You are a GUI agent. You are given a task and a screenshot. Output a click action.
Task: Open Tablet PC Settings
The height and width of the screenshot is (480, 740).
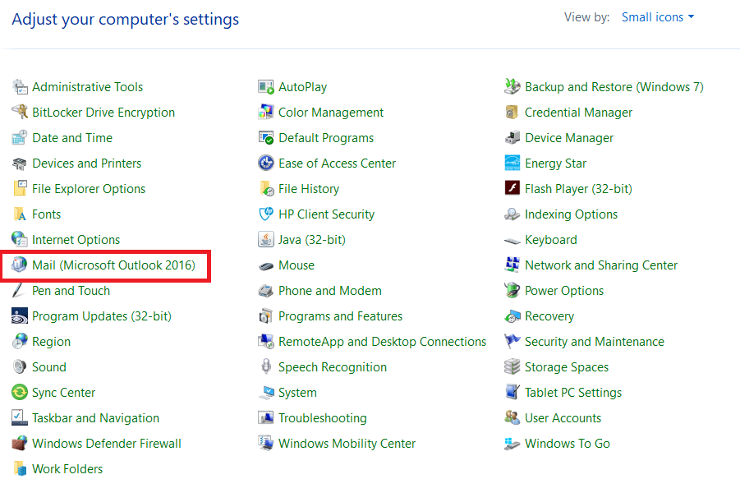point(573,393)
